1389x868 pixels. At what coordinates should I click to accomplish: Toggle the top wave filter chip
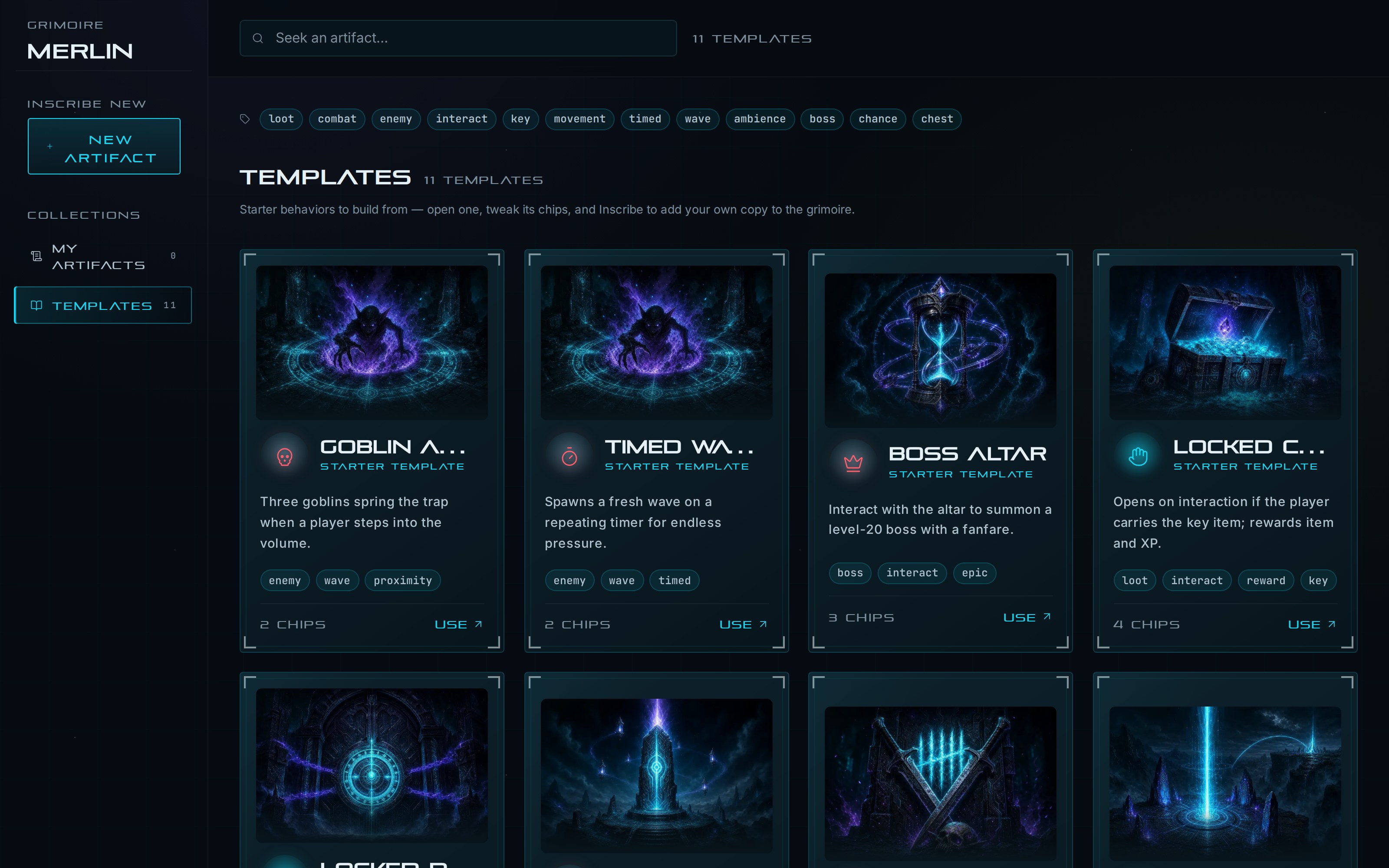(698, 119)
